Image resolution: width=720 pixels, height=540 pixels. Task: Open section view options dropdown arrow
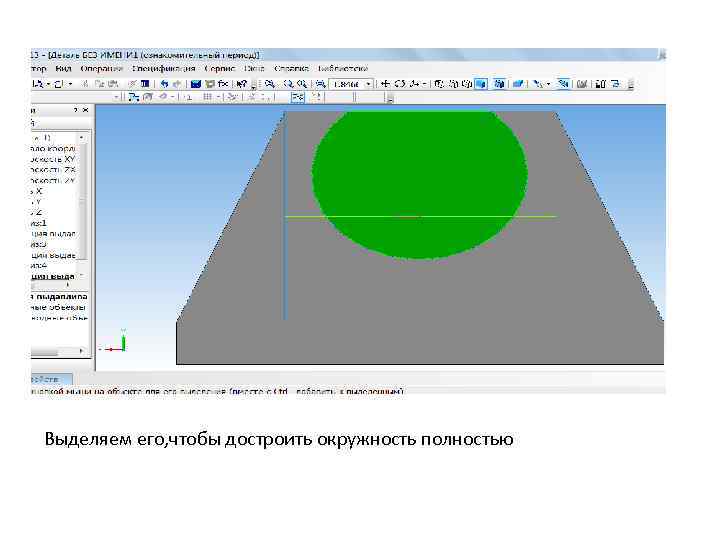click(548, 84)
